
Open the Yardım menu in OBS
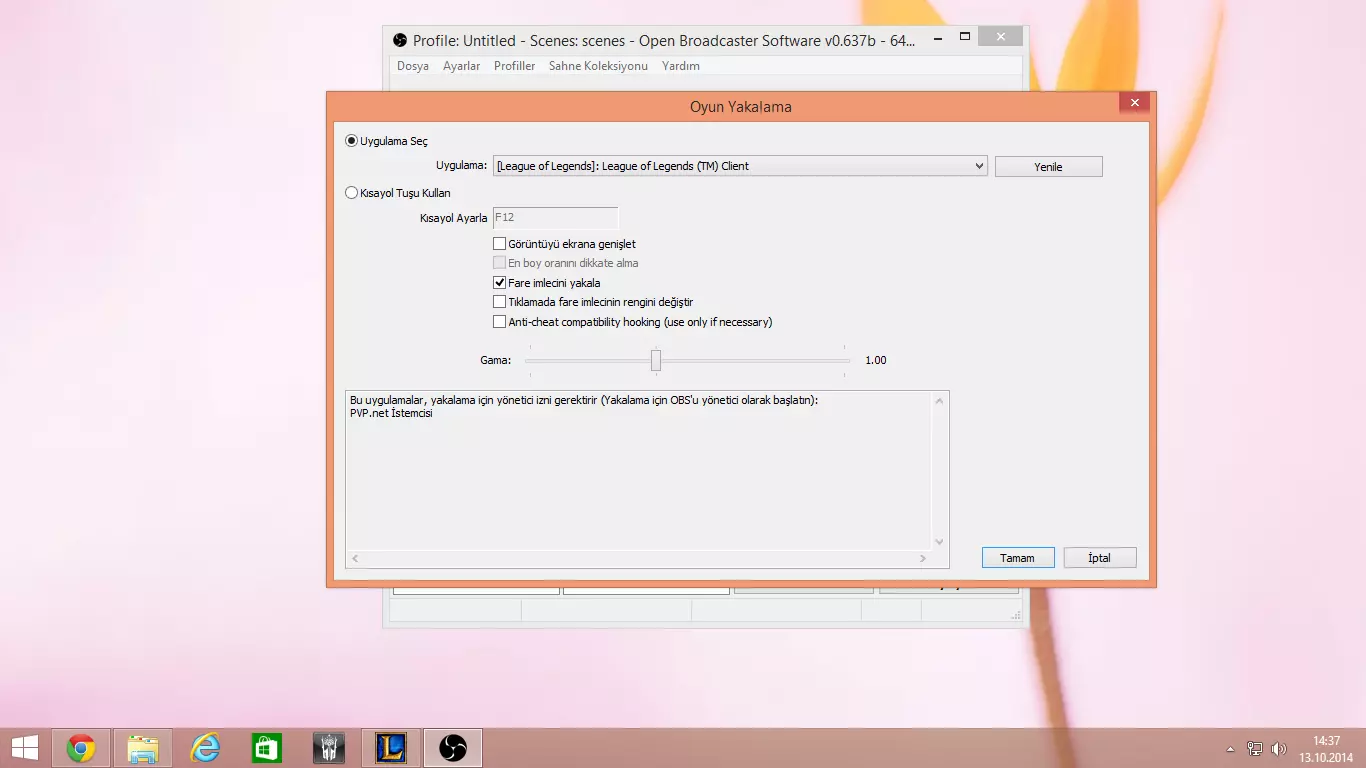tap(681, 66)
